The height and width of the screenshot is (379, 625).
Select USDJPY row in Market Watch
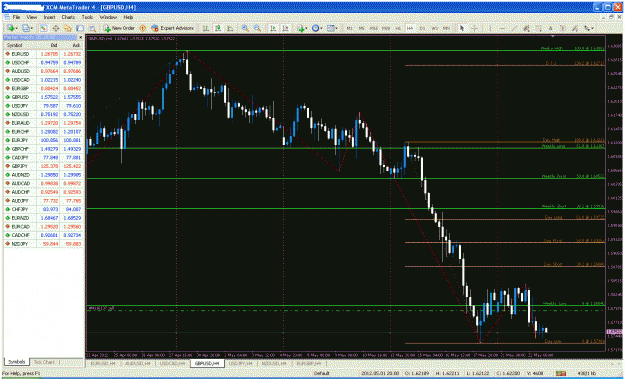[x=43, y=106]
